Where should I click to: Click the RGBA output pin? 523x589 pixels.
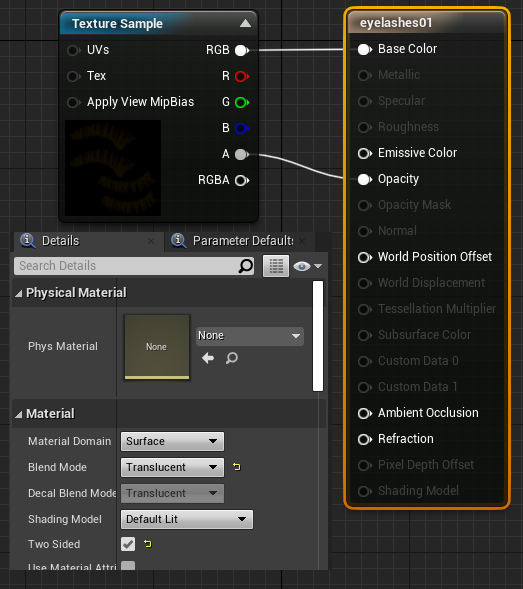tap(242, 181)
